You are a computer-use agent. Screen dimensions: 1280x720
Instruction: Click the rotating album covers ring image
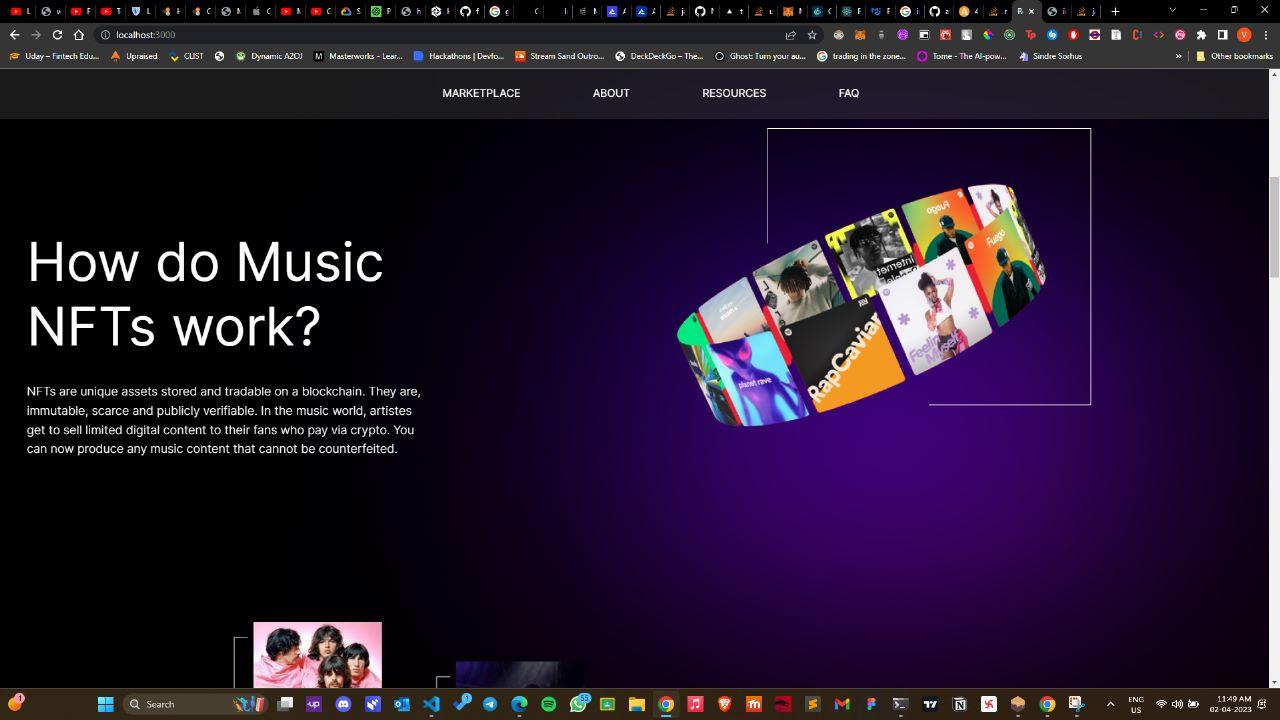(x=861, y=304)
